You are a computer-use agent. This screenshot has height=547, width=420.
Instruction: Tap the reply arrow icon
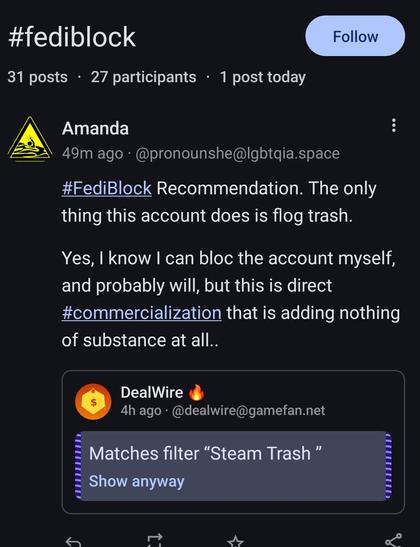pos(73,542)
